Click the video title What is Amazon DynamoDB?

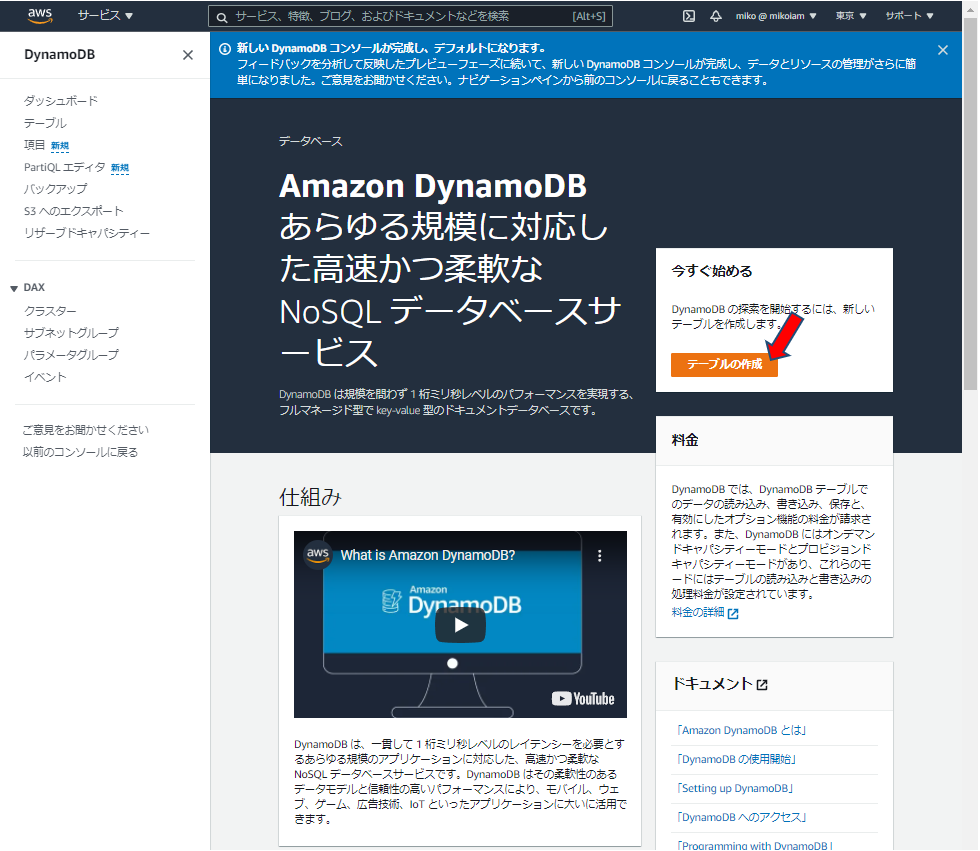[428, 555]
